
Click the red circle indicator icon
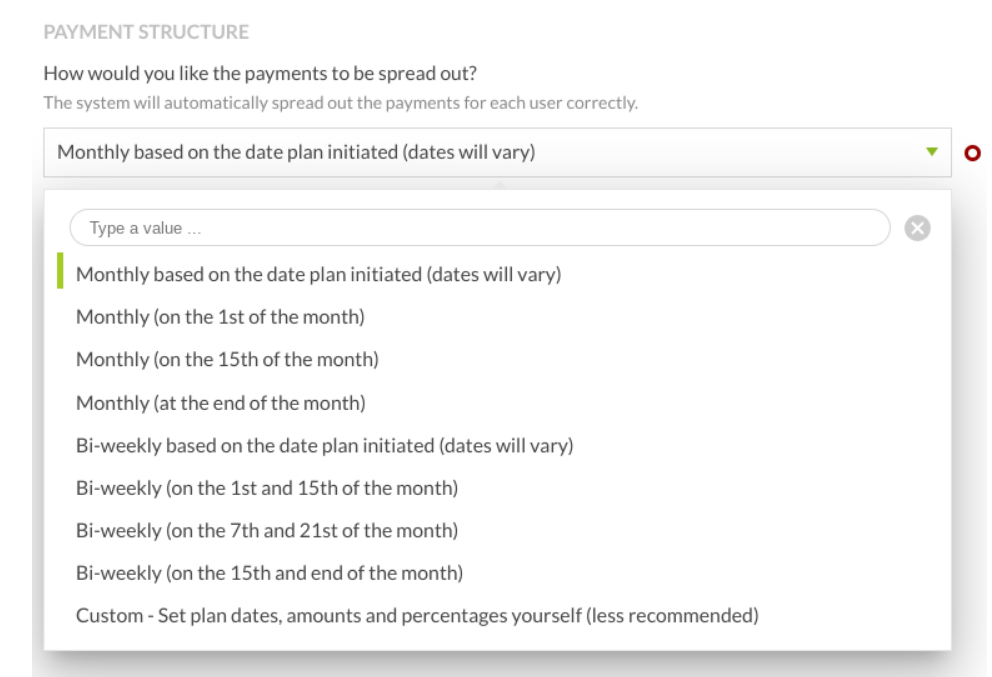971,153
